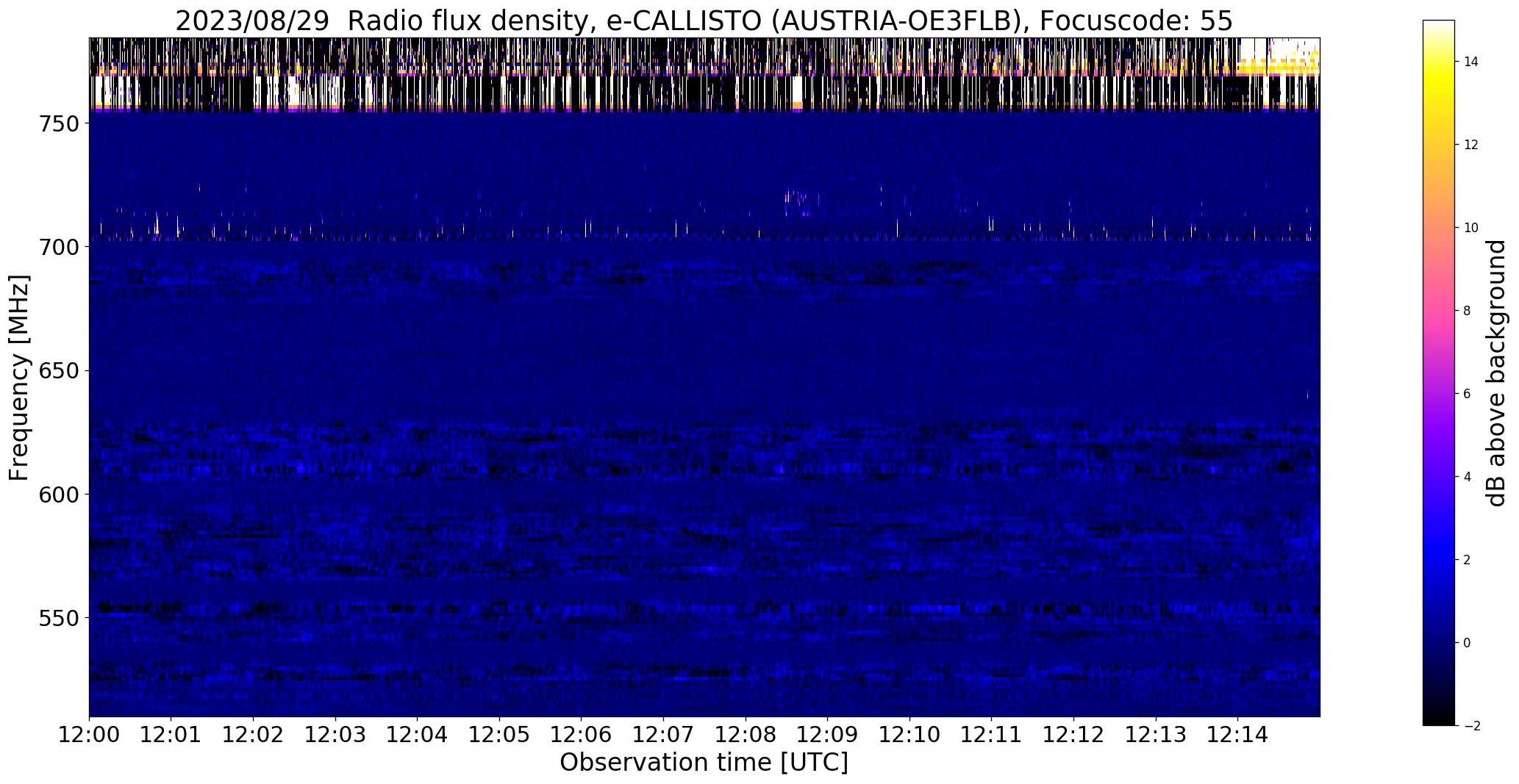This screenshot has width=1519, height=784.
Task: Click the 12:14 time tick label
Action: click(1238, 734)
